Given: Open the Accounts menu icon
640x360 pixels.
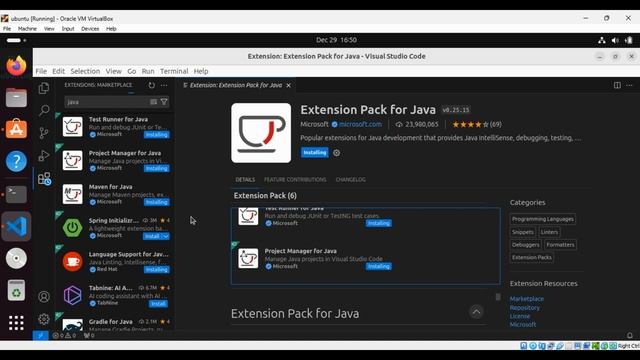Looking at the screenshot, I should [44, 297].
